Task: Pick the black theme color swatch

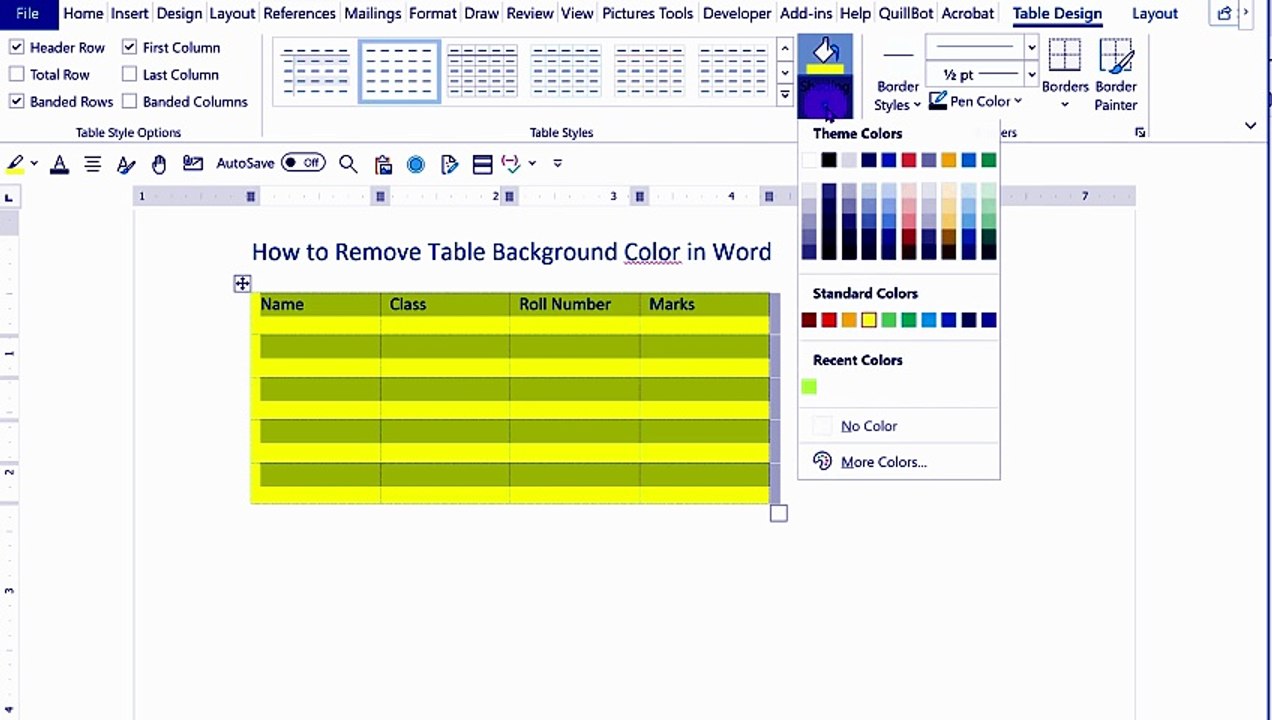Action: (x=829, y=160)
